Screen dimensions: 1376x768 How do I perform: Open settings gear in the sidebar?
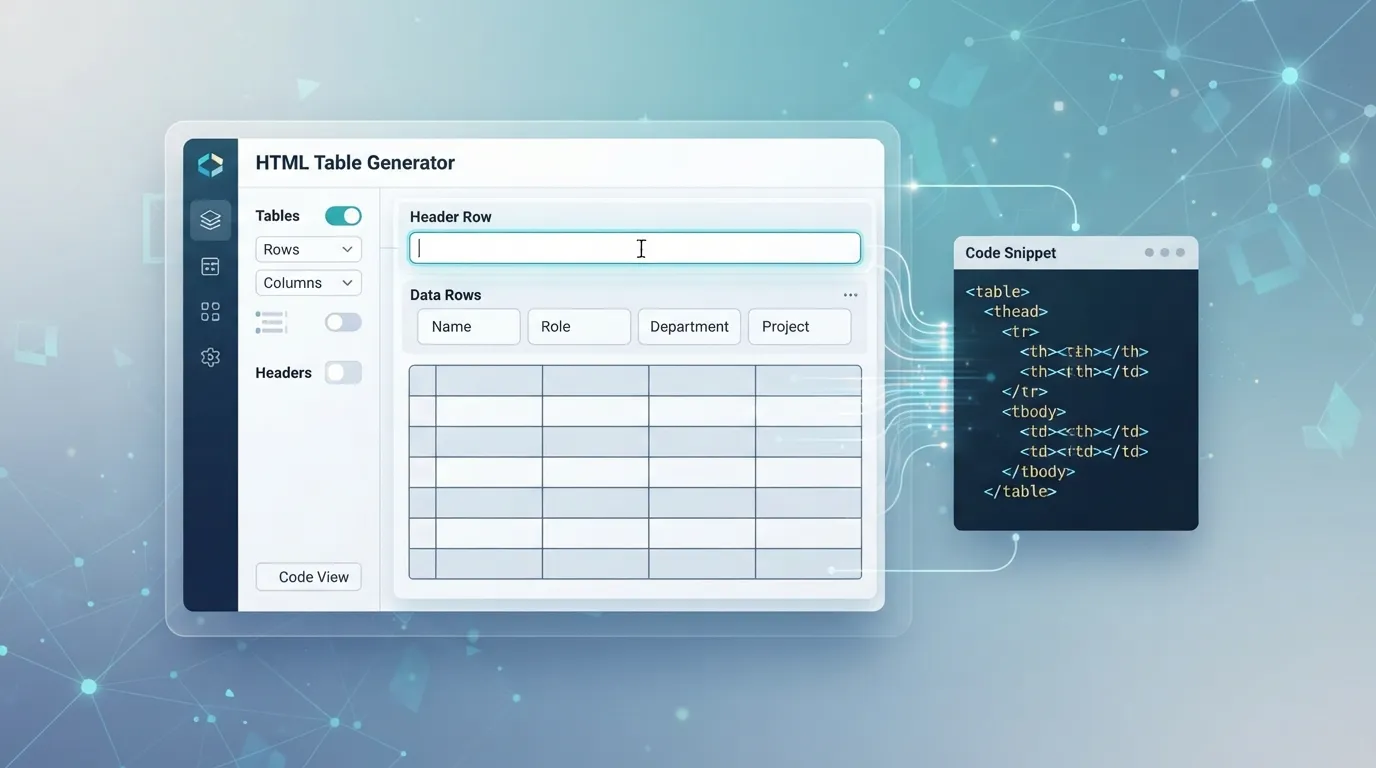pos(210,357)
